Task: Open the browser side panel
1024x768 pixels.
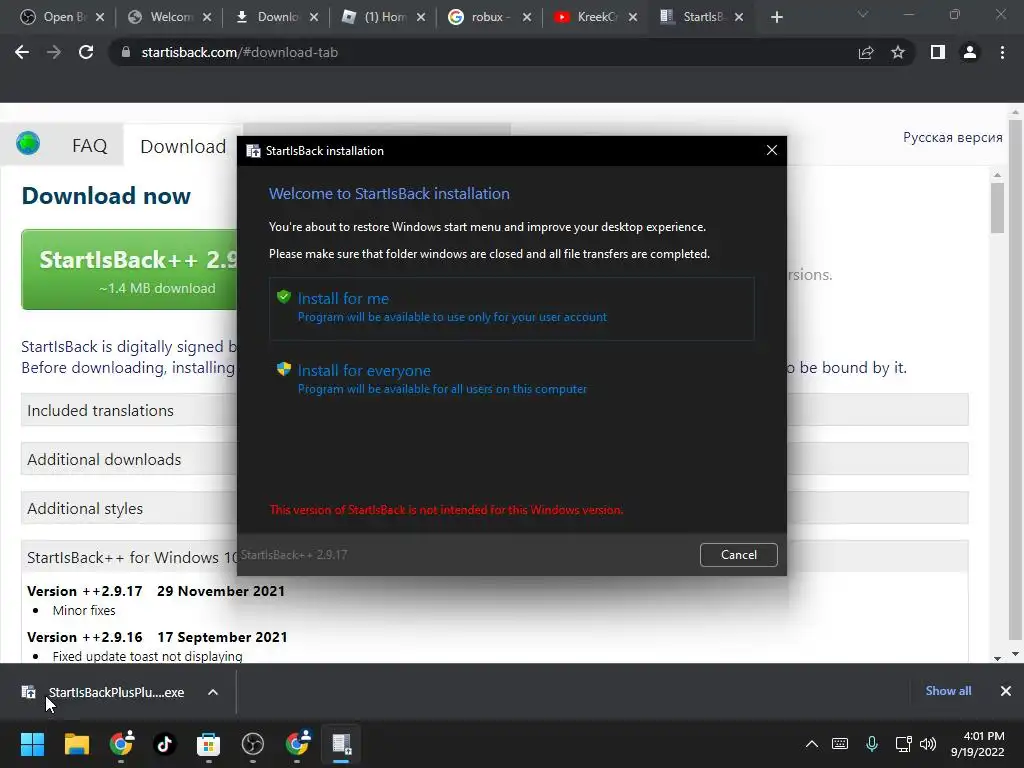Action: coord(938,52)
